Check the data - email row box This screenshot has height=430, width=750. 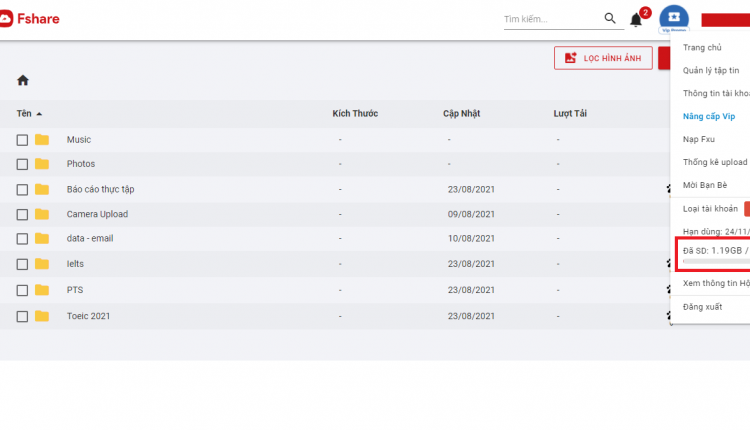(22, 239)
